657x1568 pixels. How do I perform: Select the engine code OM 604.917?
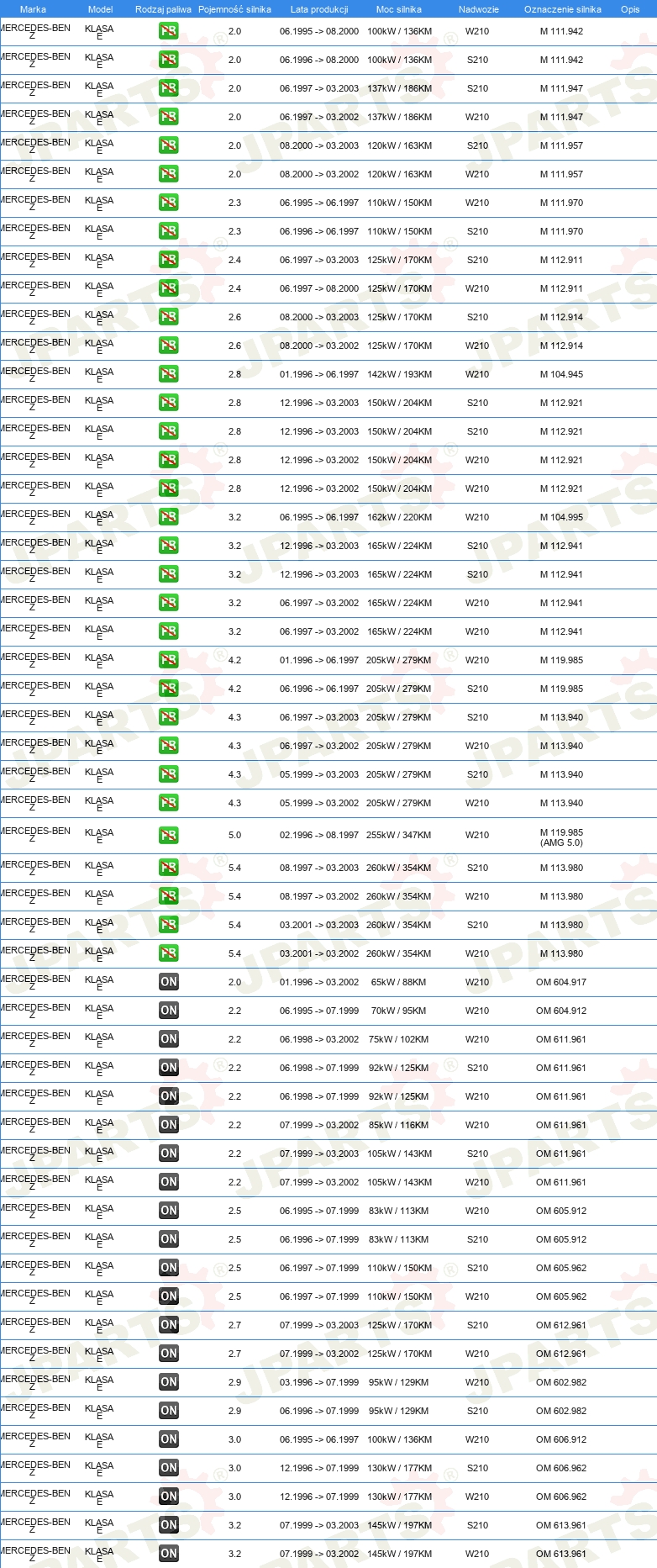561,982
